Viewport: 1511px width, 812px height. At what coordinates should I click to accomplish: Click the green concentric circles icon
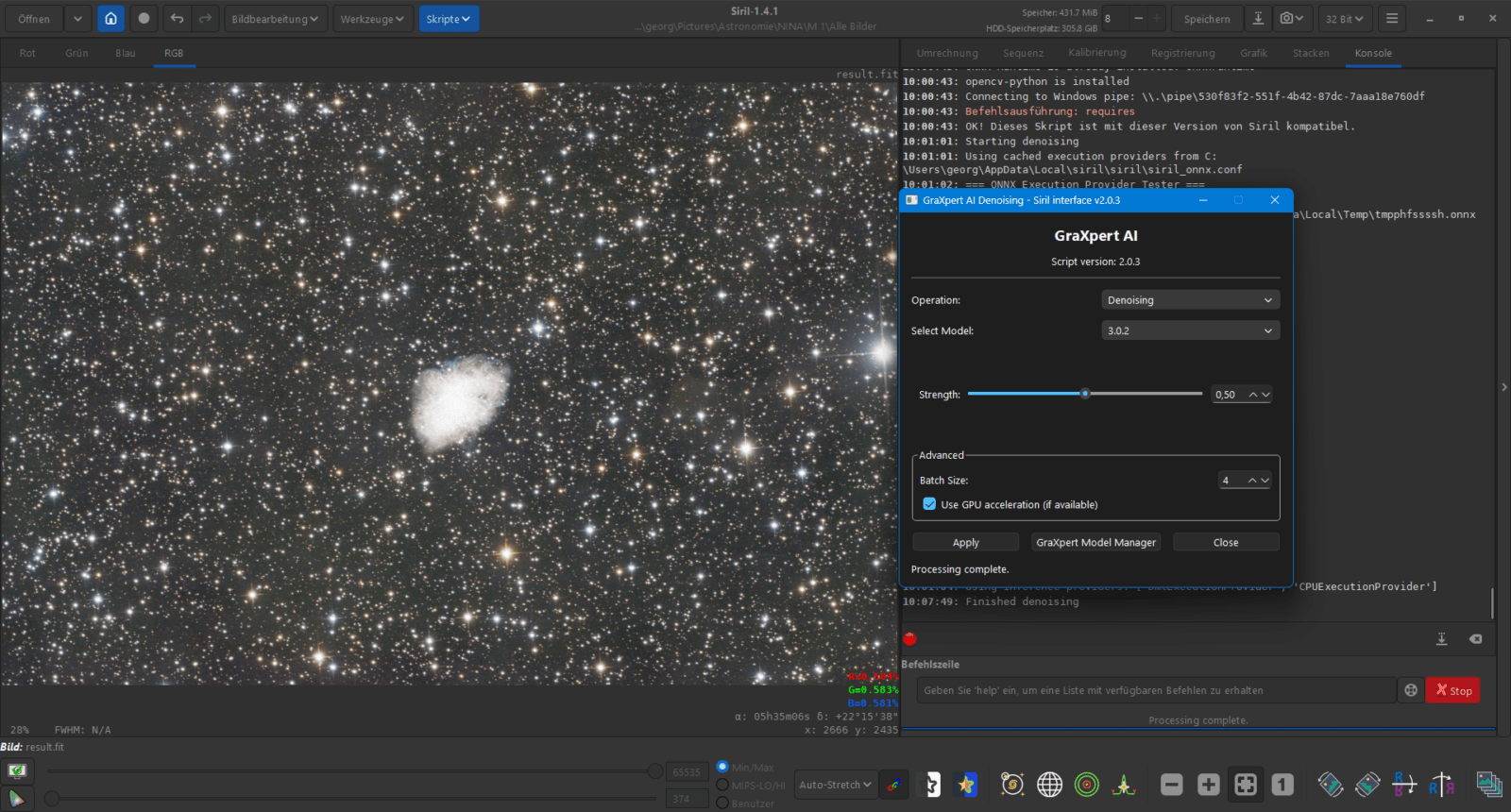[1087, 785]
